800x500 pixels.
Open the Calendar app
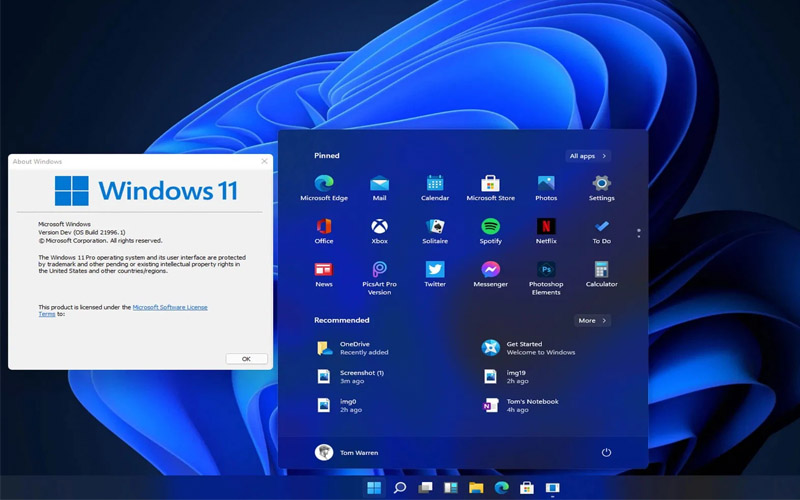tap(435, 188)
